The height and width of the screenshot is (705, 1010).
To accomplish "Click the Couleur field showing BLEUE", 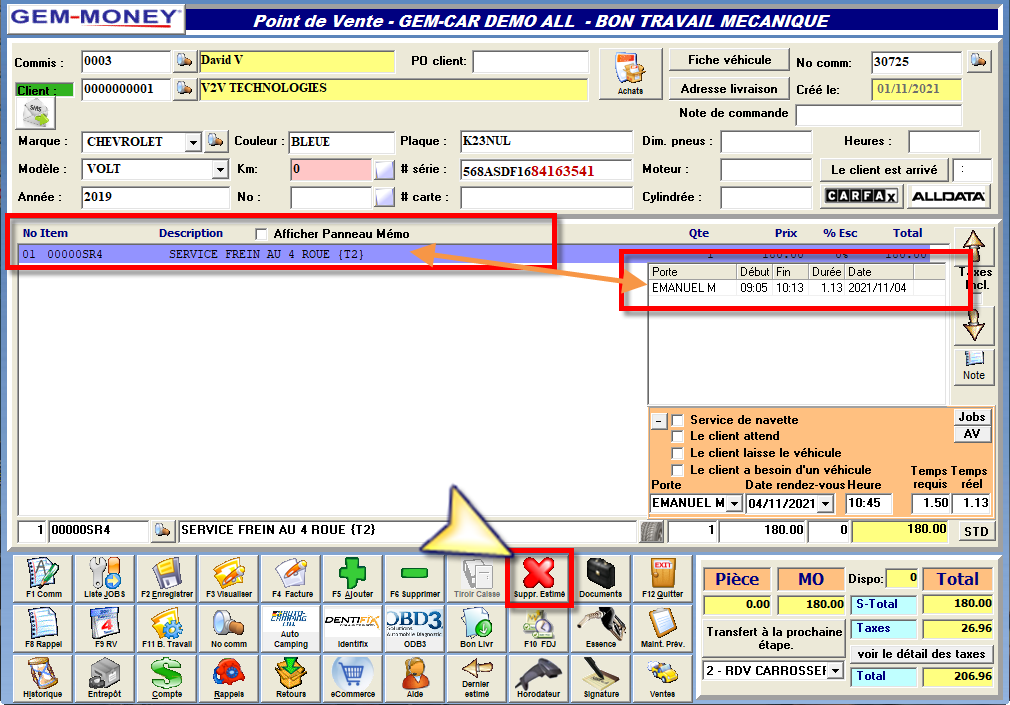I will [341, 141].
